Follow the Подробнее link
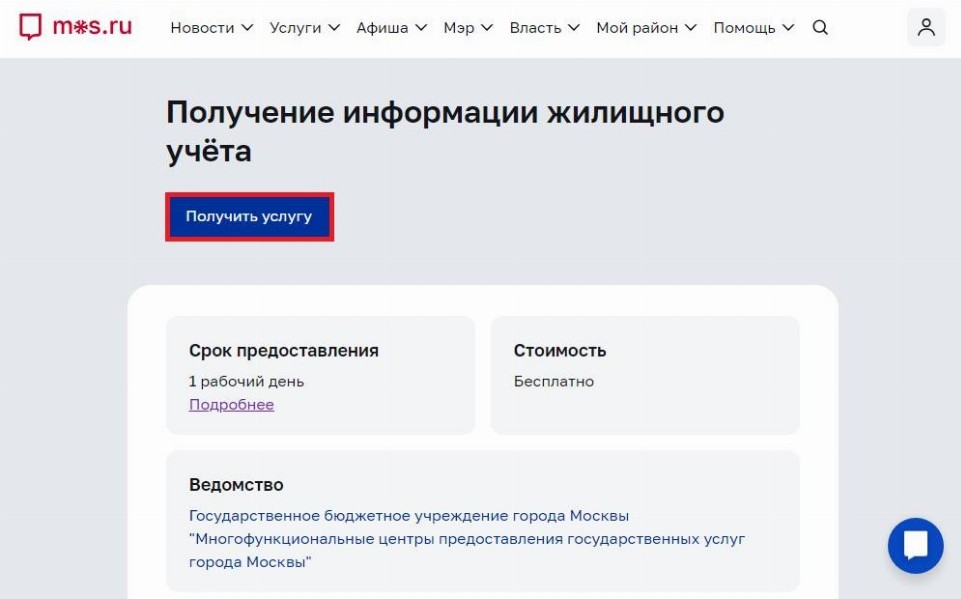 pos(231,405)
